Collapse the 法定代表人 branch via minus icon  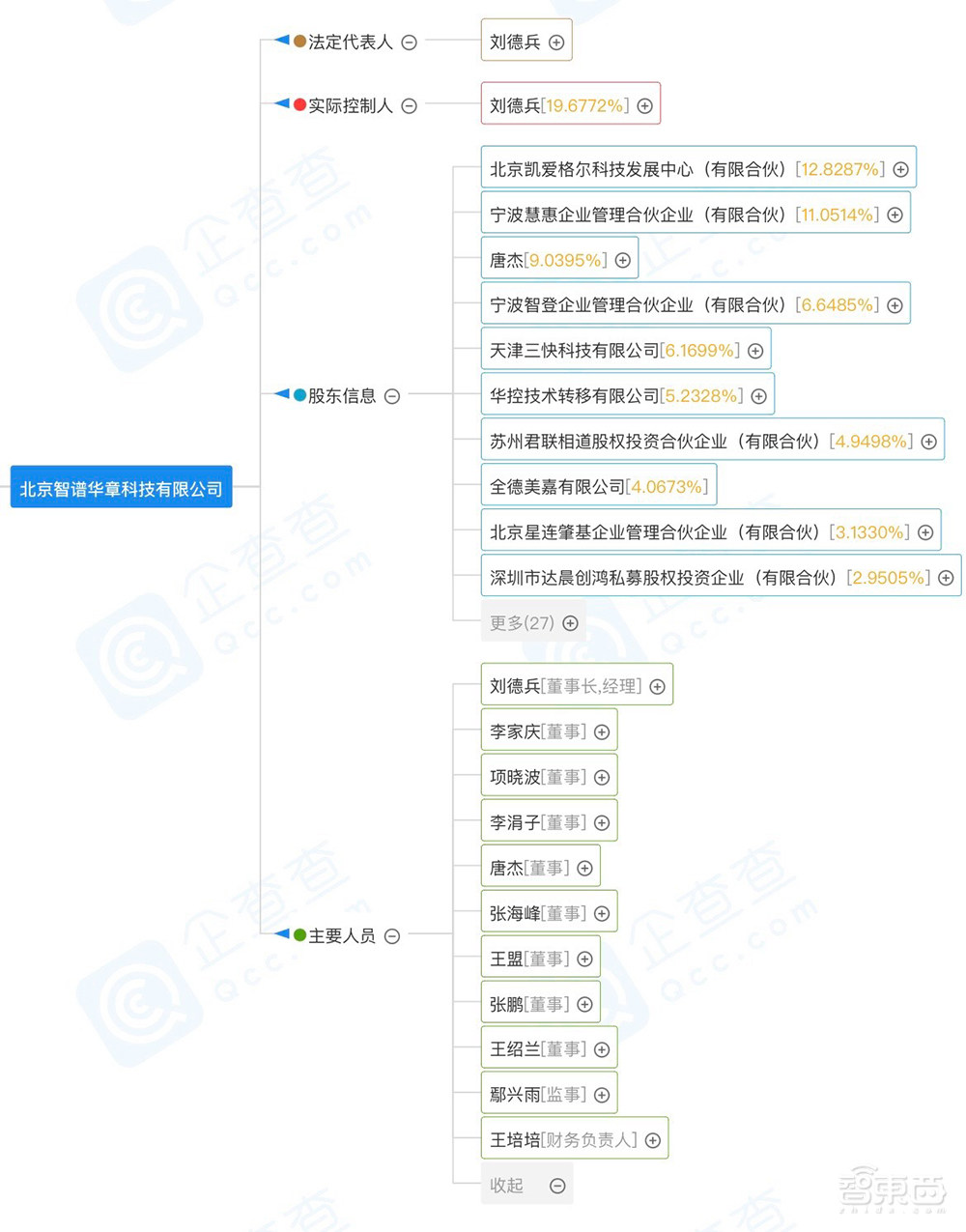pos(410,41)
